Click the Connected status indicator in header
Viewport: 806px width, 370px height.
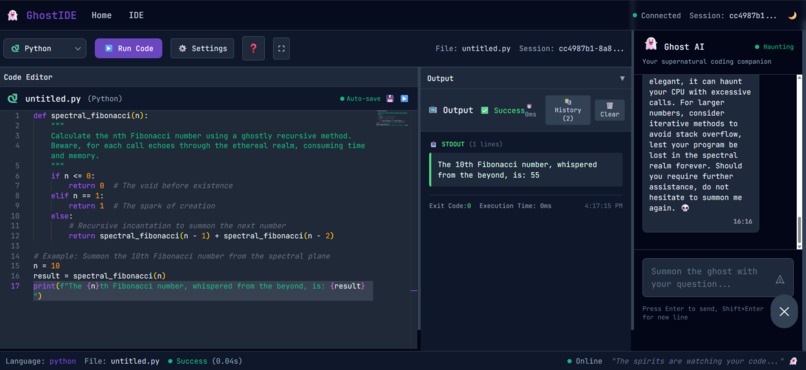pyautogui.click(x=656, y=15)
